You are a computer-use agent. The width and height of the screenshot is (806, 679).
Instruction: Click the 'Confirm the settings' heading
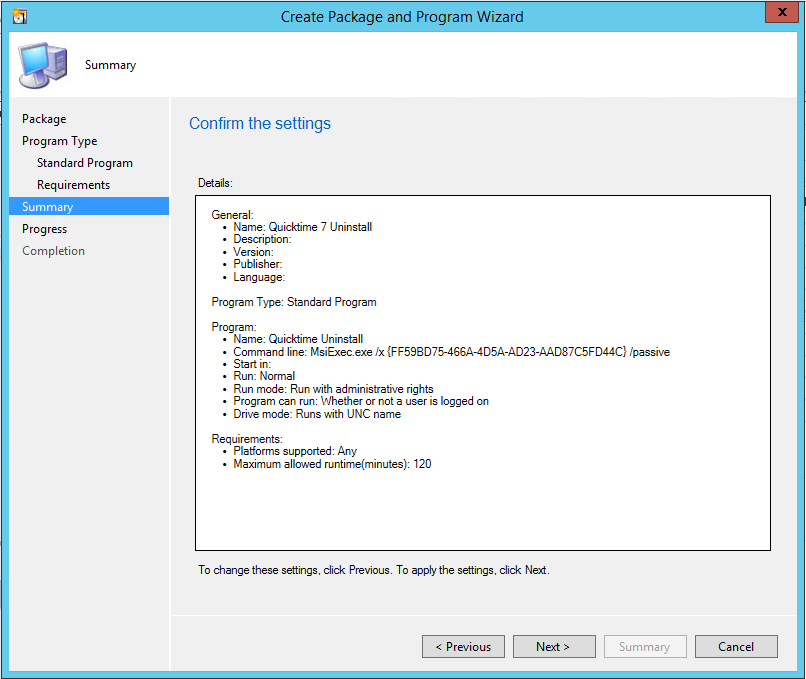coord(260,123)
